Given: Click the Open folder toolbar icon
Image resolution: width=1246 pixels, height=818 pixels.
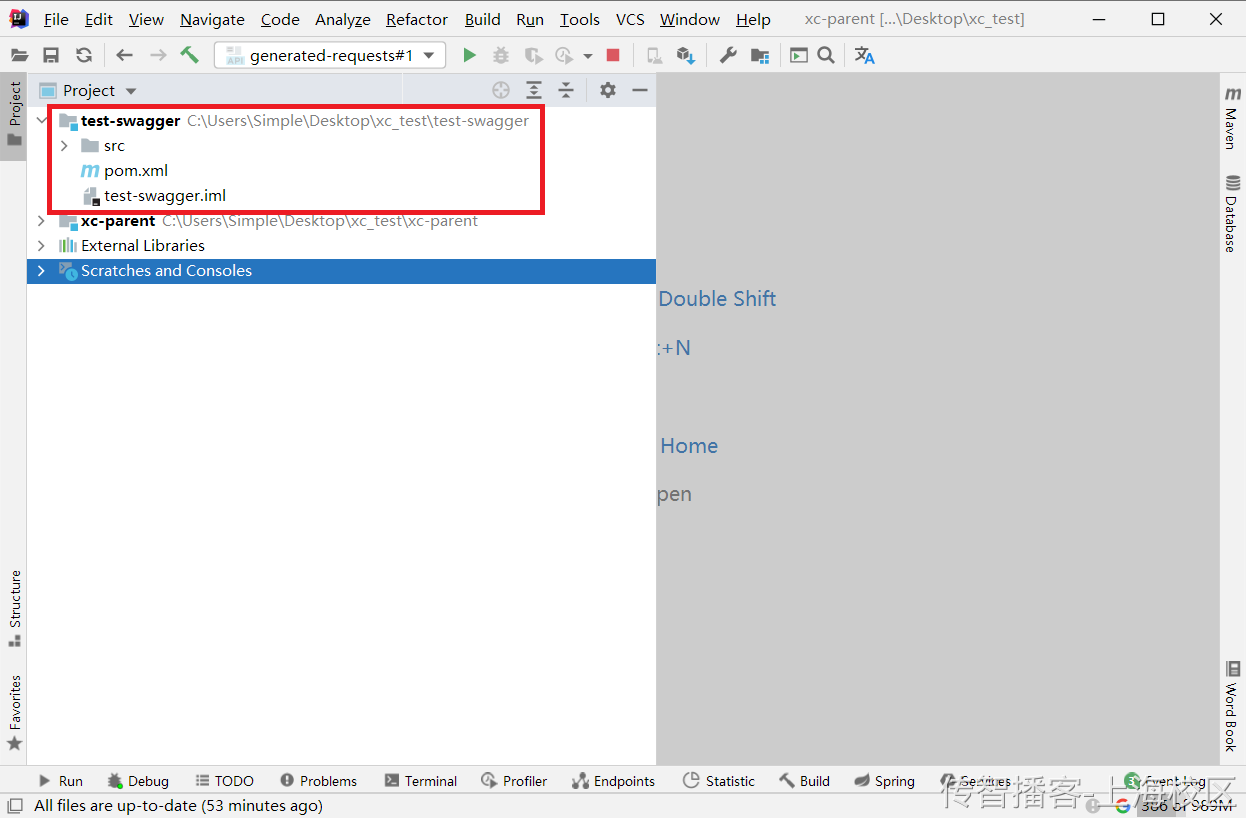Looking at the screenshot, I should coord(19,56).
